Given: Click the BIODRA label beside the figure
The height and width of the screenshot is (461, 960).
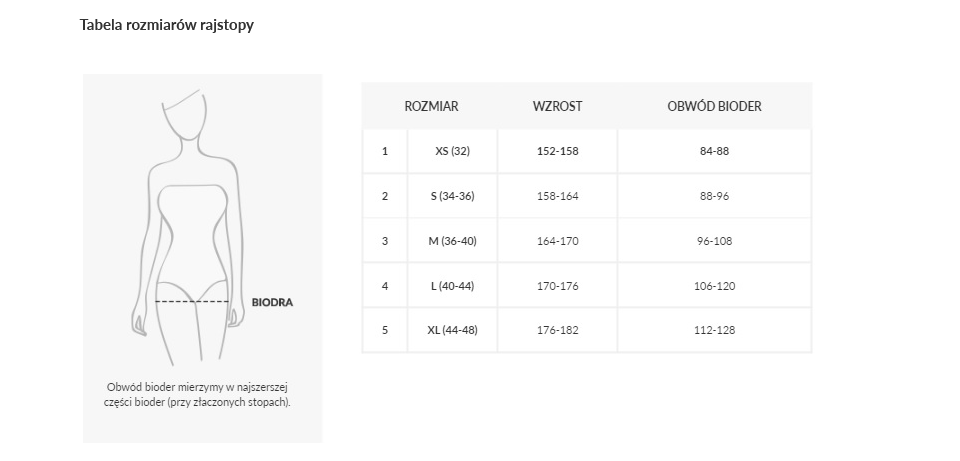Looking at the screenshot, I should 272,301.
